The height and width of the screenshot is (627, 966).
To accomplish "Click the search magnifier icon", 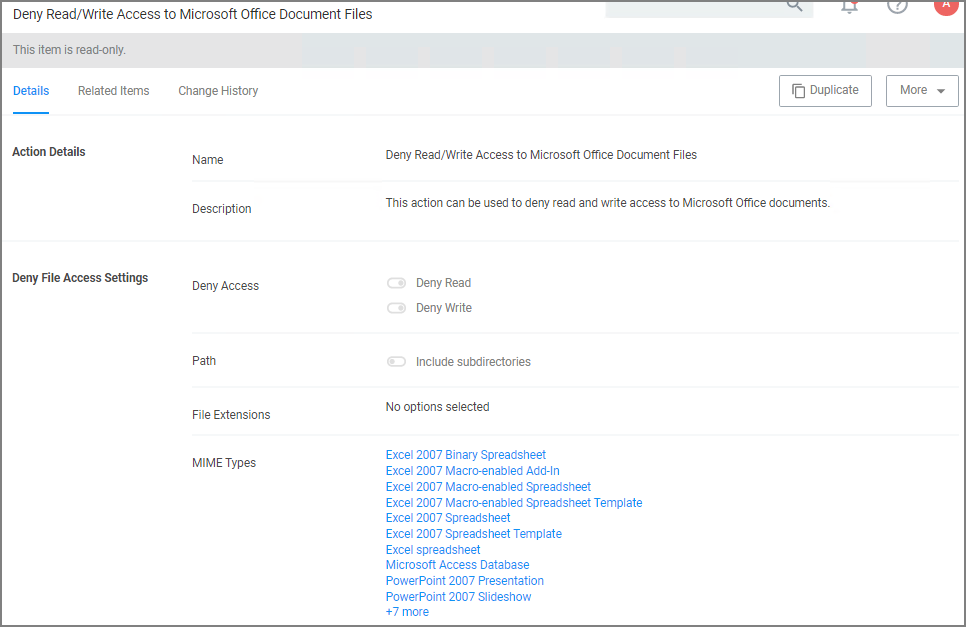I will coord(794,6).
